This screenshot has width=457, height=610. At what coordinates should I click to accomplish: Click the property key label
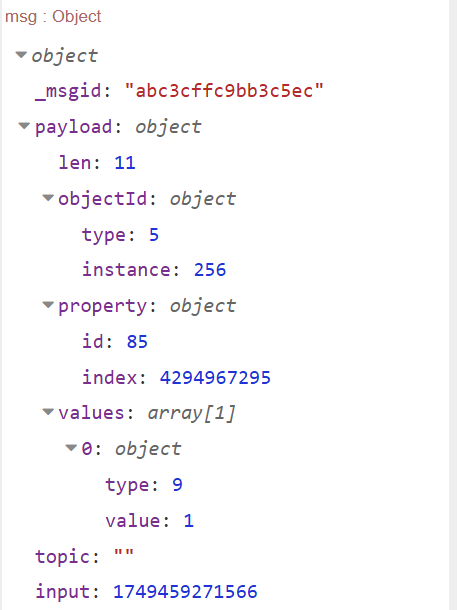click(102, 307)
